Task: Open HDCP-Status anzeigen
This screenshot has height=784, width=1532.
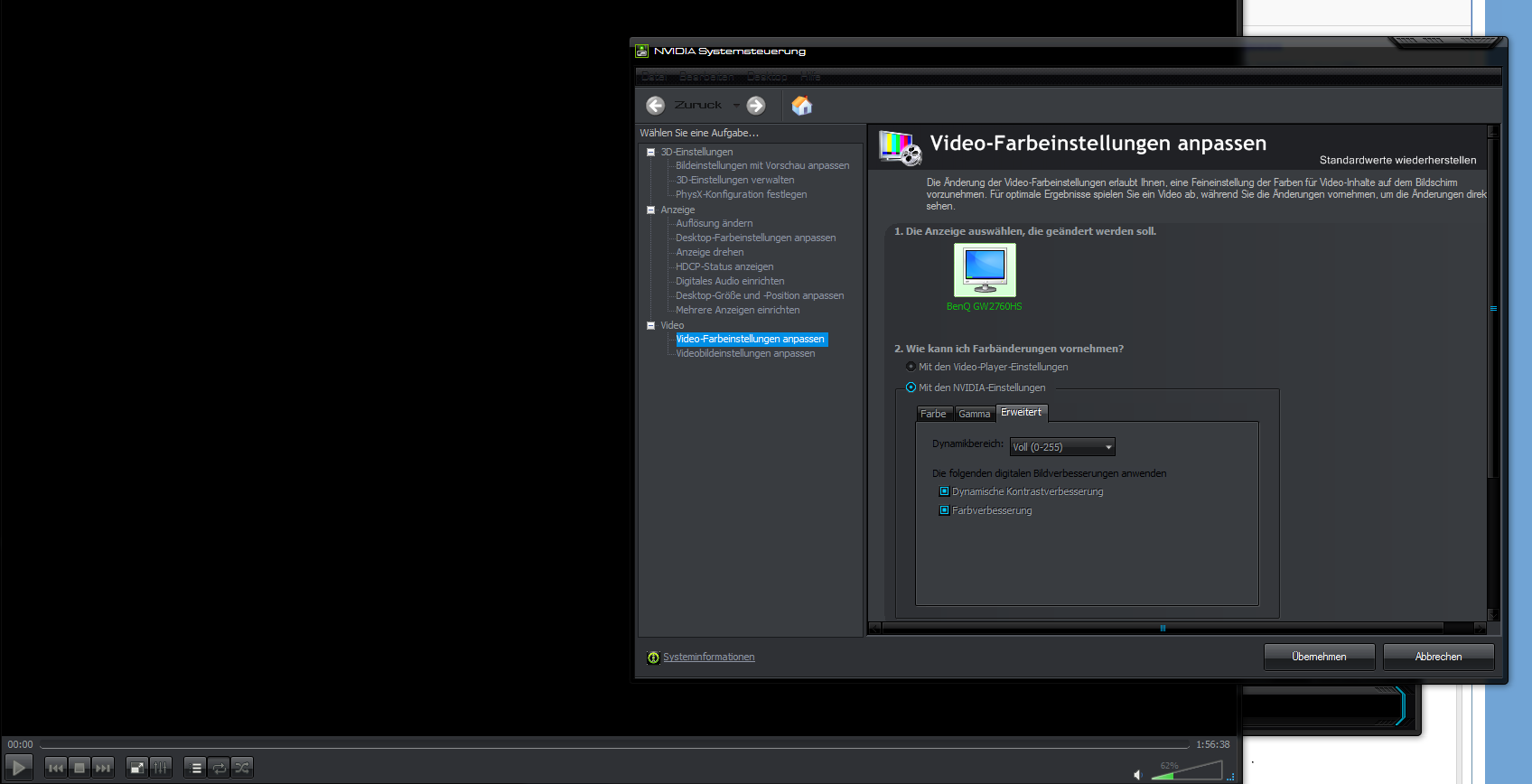Action: [x=724, y=266]
